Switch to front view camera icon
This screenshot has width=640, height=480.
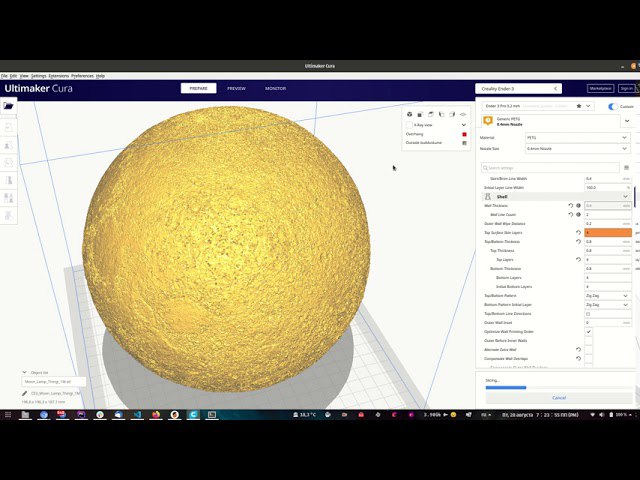click(420, 114)
